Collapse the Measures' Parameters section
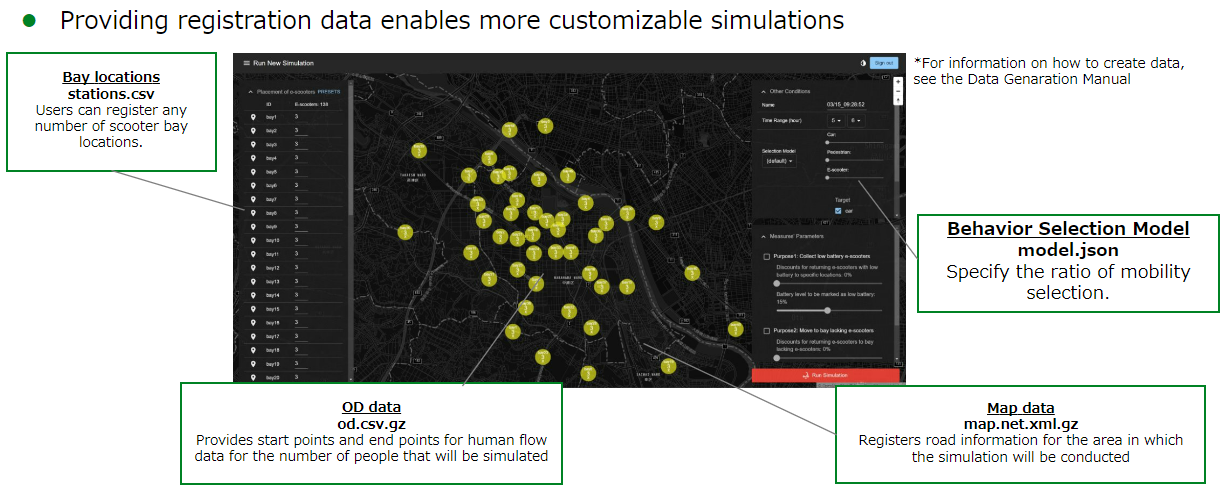 760,237
